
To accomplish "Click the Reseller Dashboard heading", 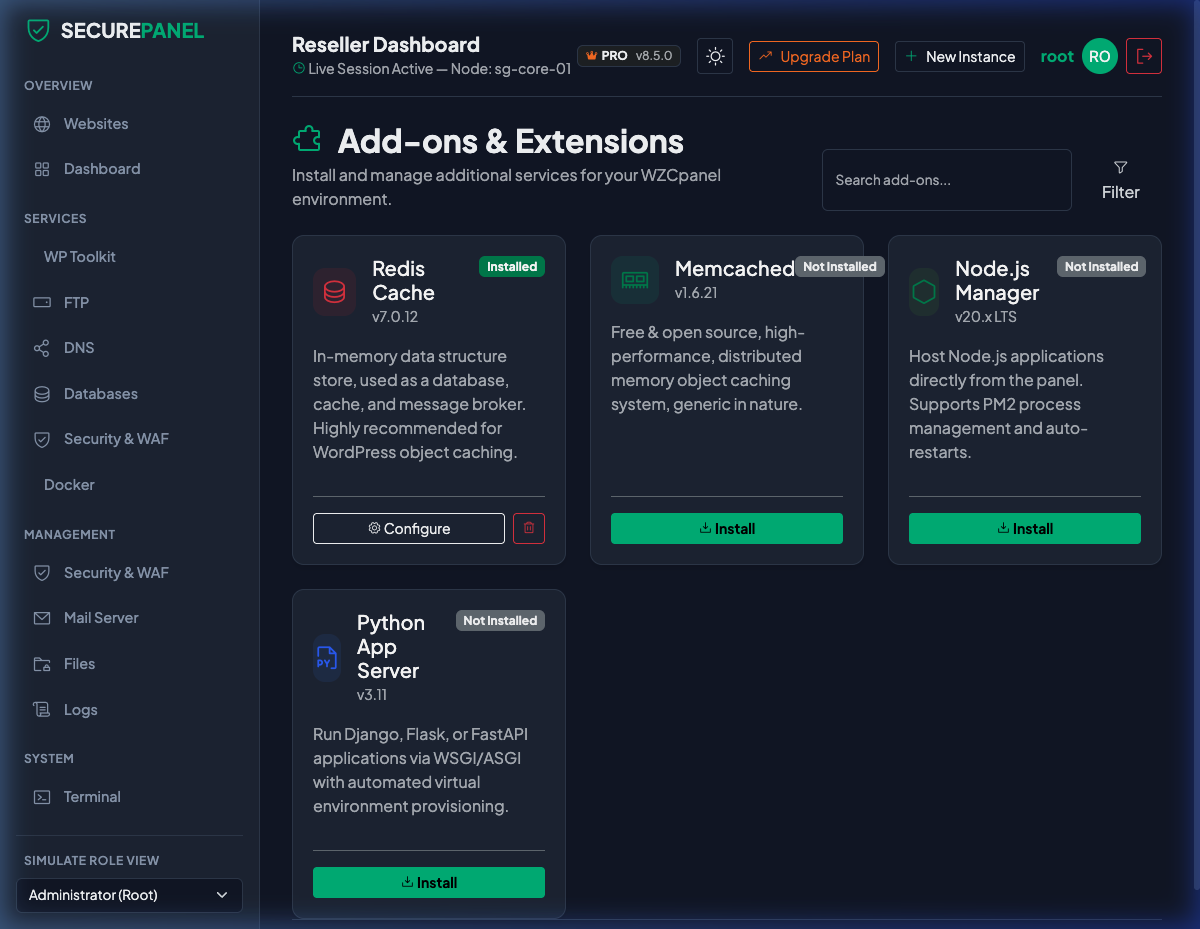I will click(386, 44).
